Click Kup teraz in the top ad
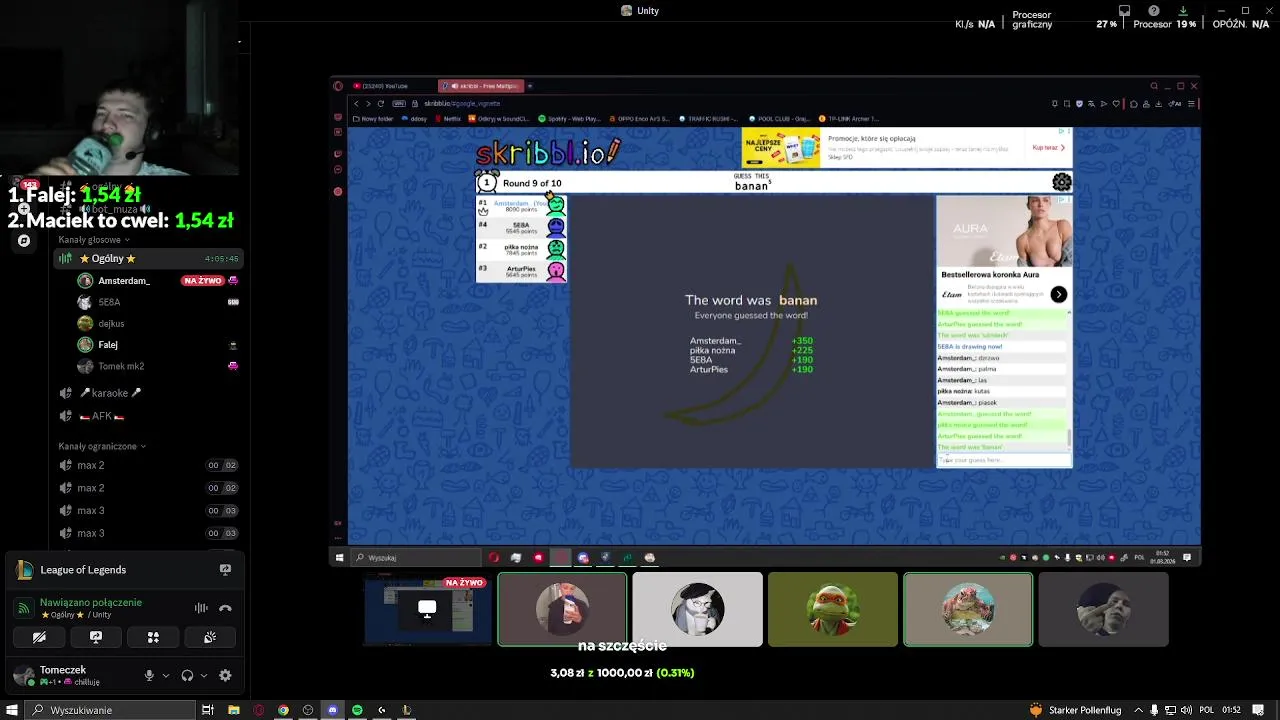Image resolution: width=1280 pixels, height=720 pixels. tap(1046, 147)
